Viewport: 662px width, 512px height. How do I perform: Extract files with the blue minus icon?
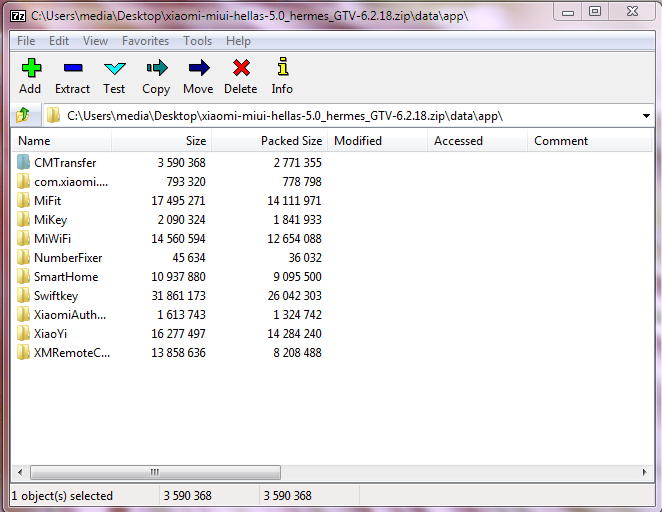73,68
